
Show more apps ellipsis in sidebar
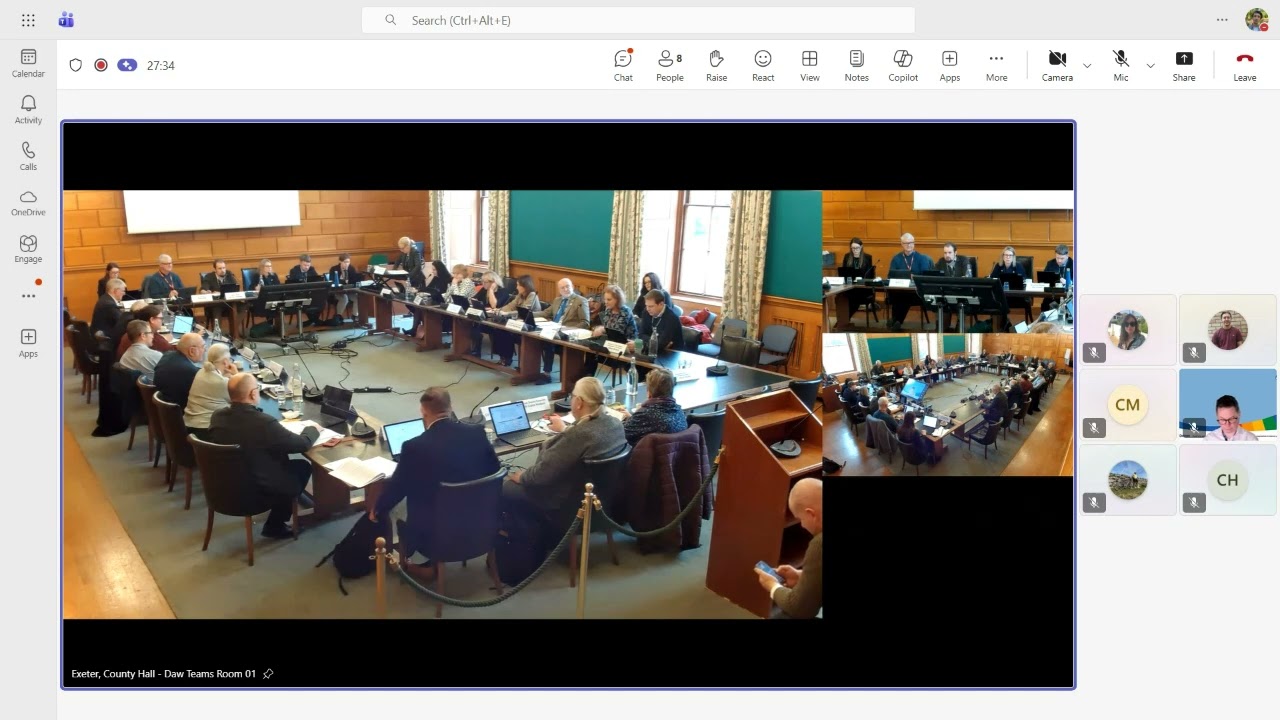[28, 296]
